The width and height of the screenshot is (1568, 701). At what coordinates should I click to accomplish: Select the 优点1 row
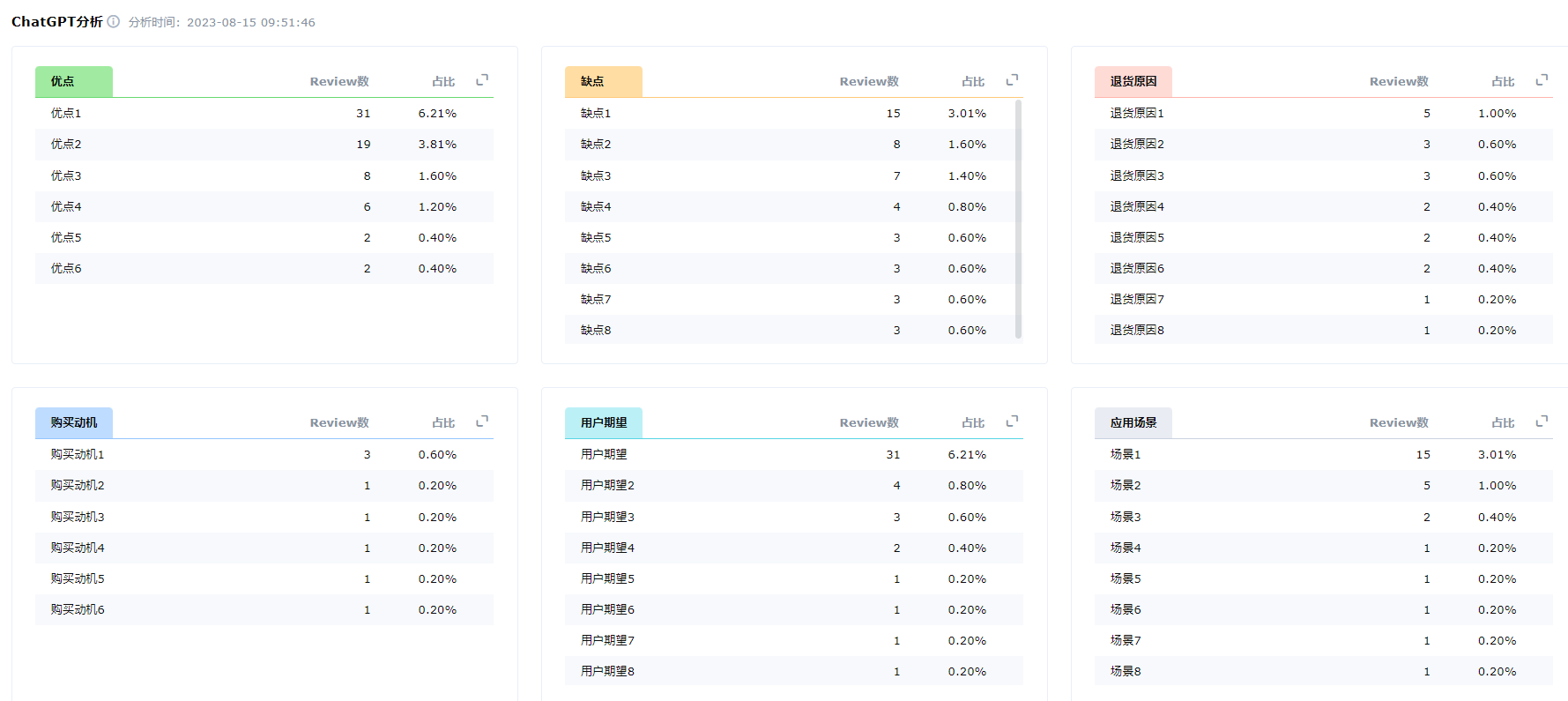(x=264, y=113)
